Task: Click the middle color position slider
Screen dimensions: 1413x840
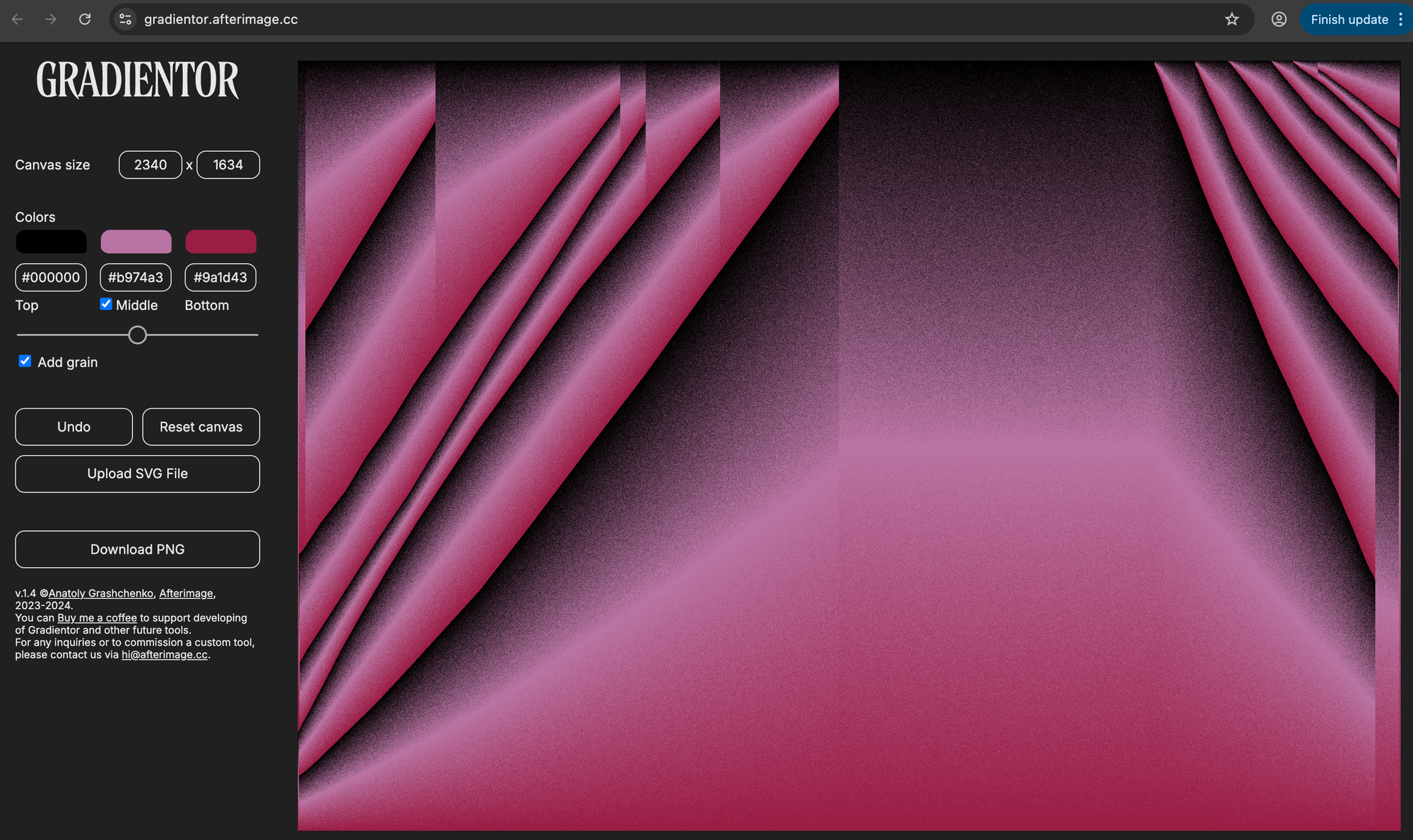Action: click(x=138, y=335)
